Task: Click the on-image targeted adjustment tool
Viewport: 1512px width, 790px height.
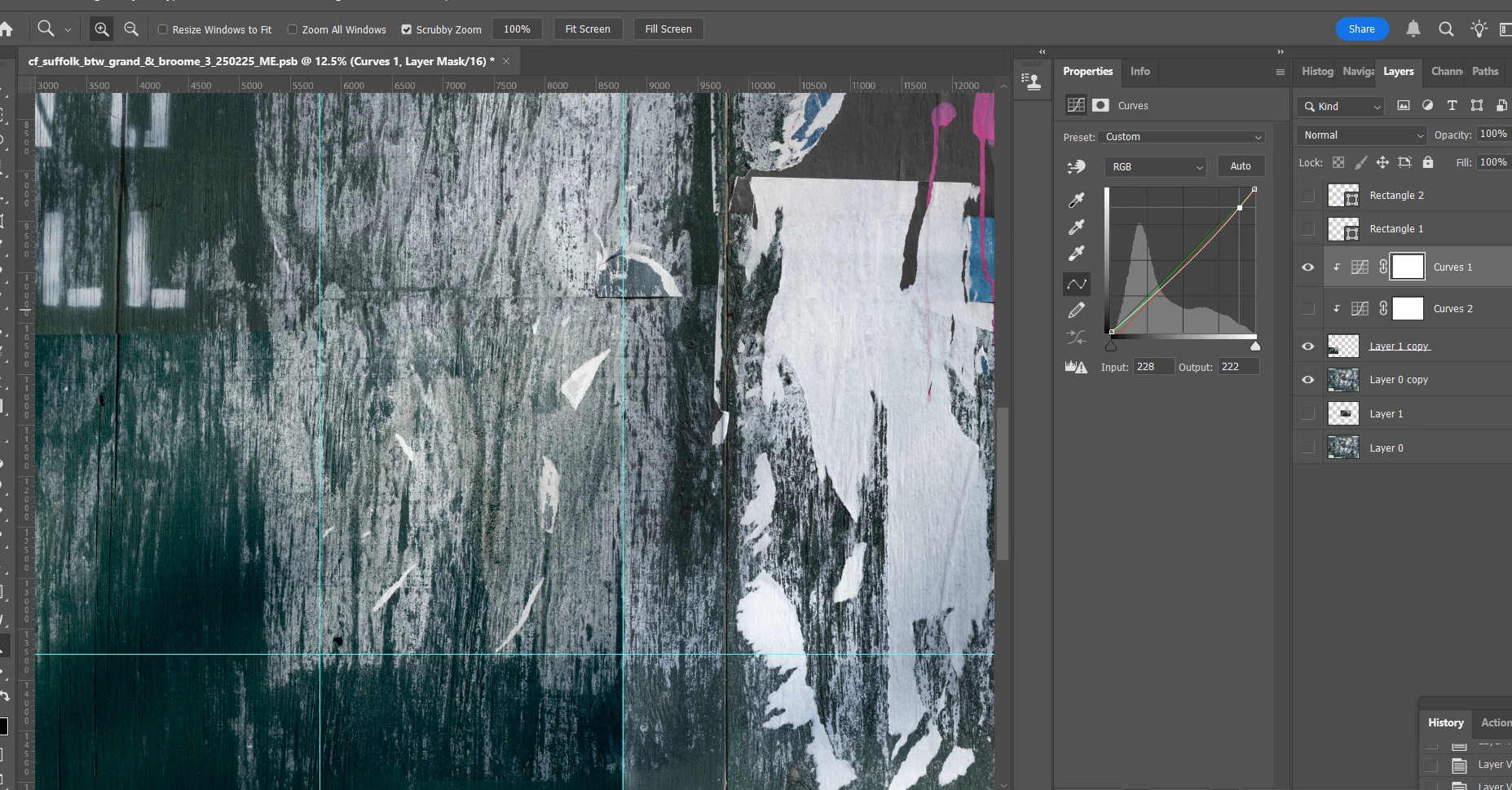Action: tap(1076, 166)
